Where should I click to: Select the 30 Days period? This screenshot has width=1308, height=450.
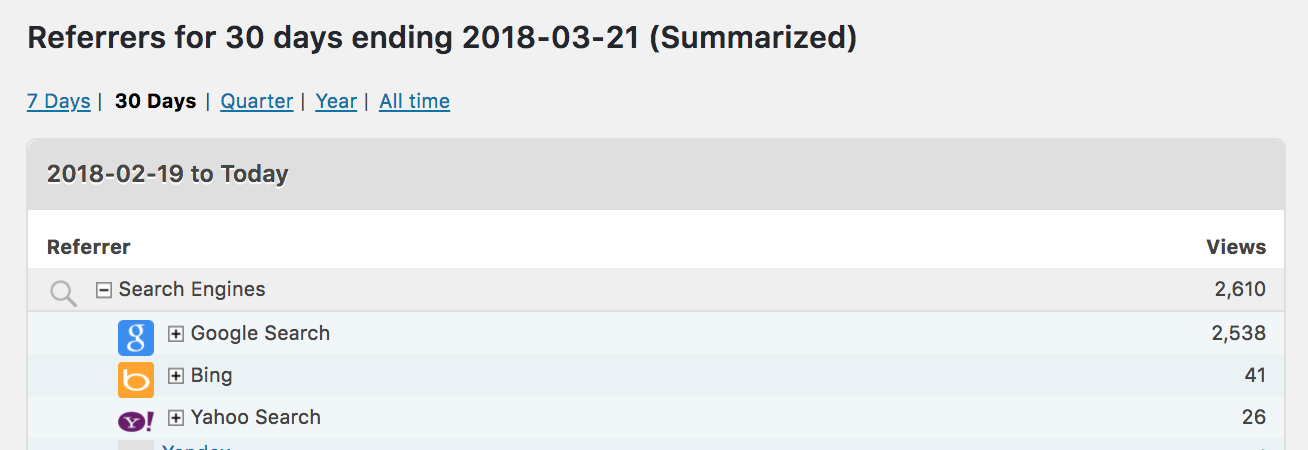pyautogui.click(x=155, y=101)
